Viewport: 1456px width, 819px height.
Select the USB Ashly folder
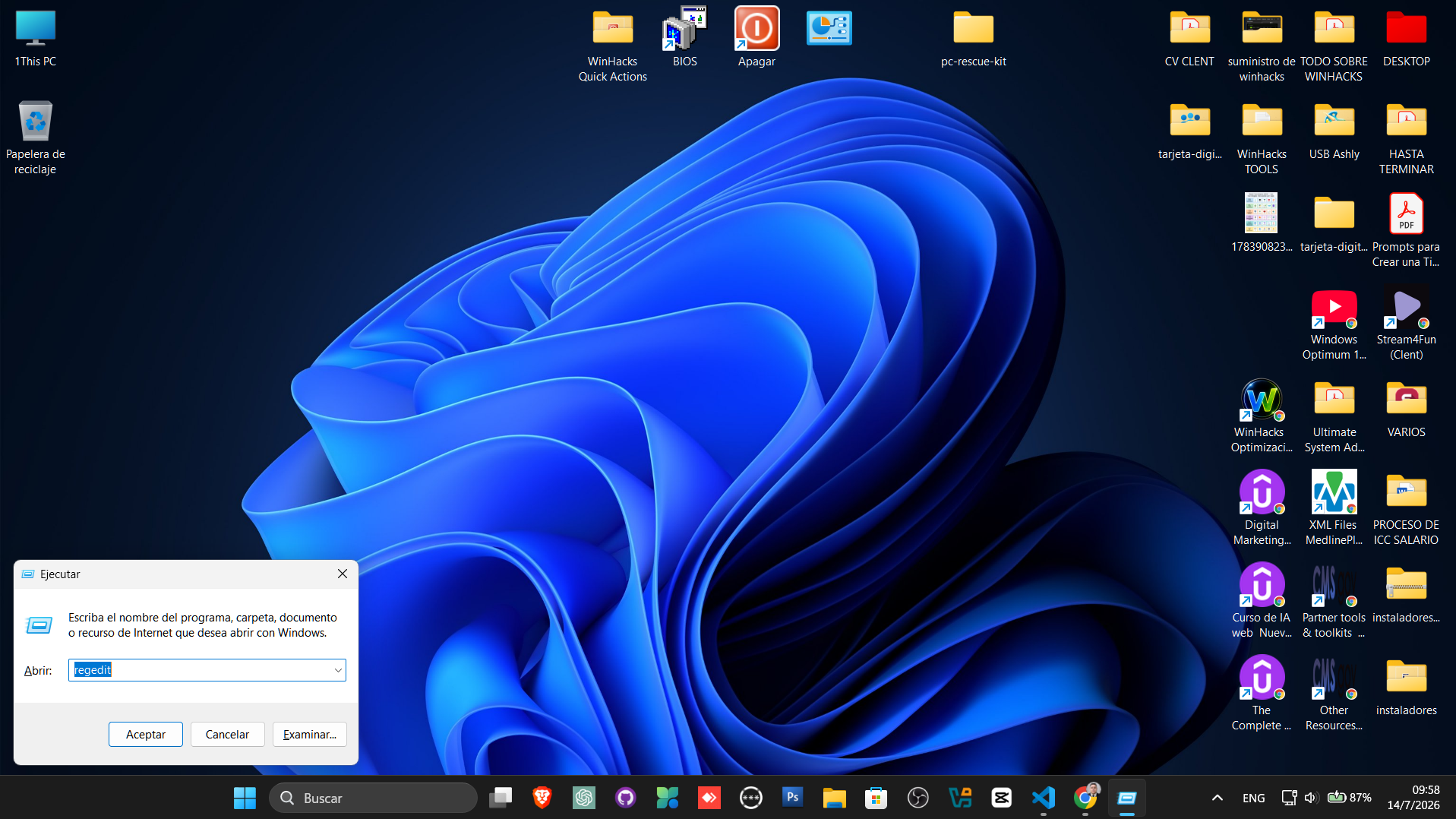click(x=1334, y=131)
